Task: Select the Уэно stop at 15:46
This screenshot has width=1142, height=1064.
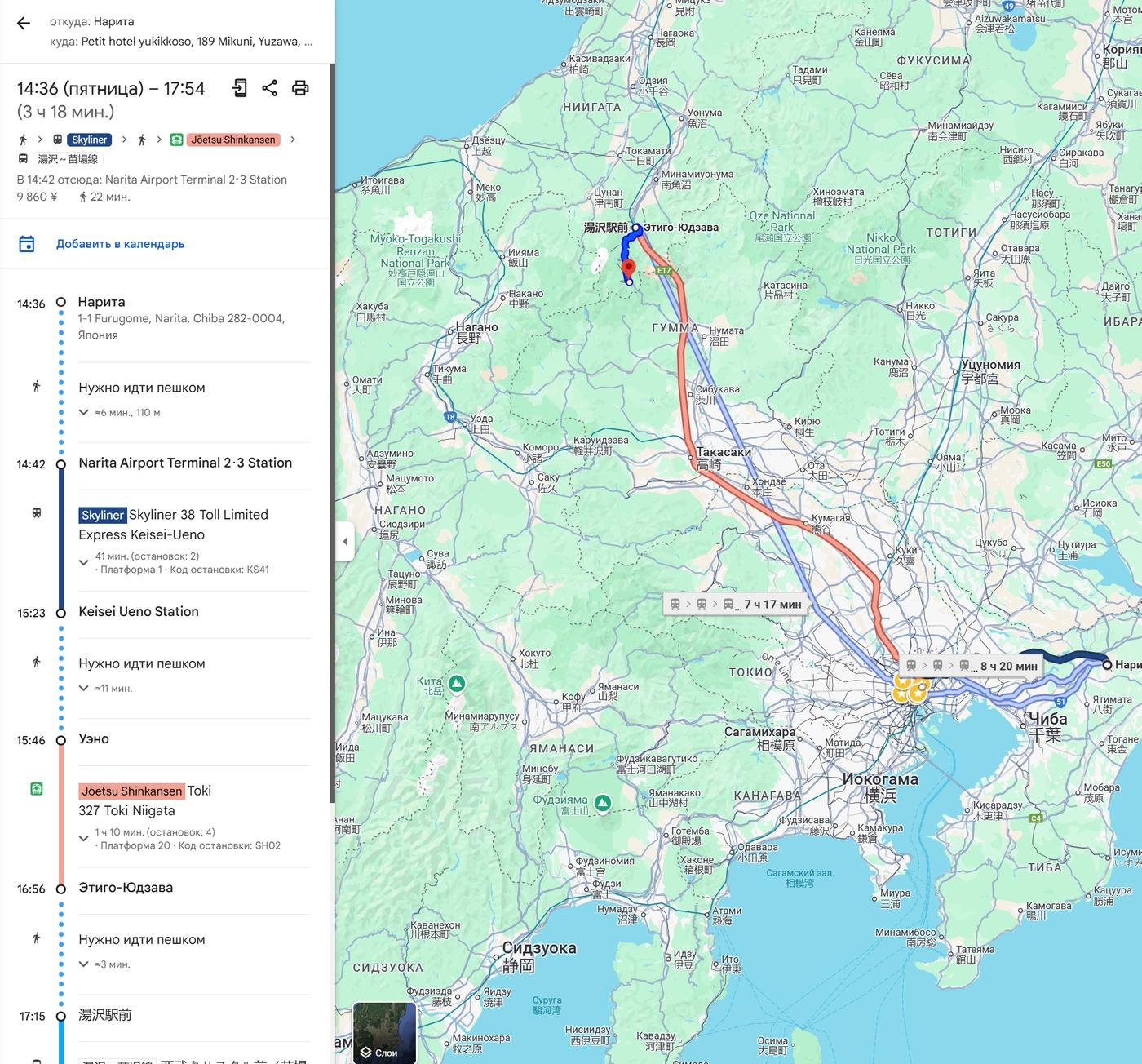Action: tap(94, 738)
